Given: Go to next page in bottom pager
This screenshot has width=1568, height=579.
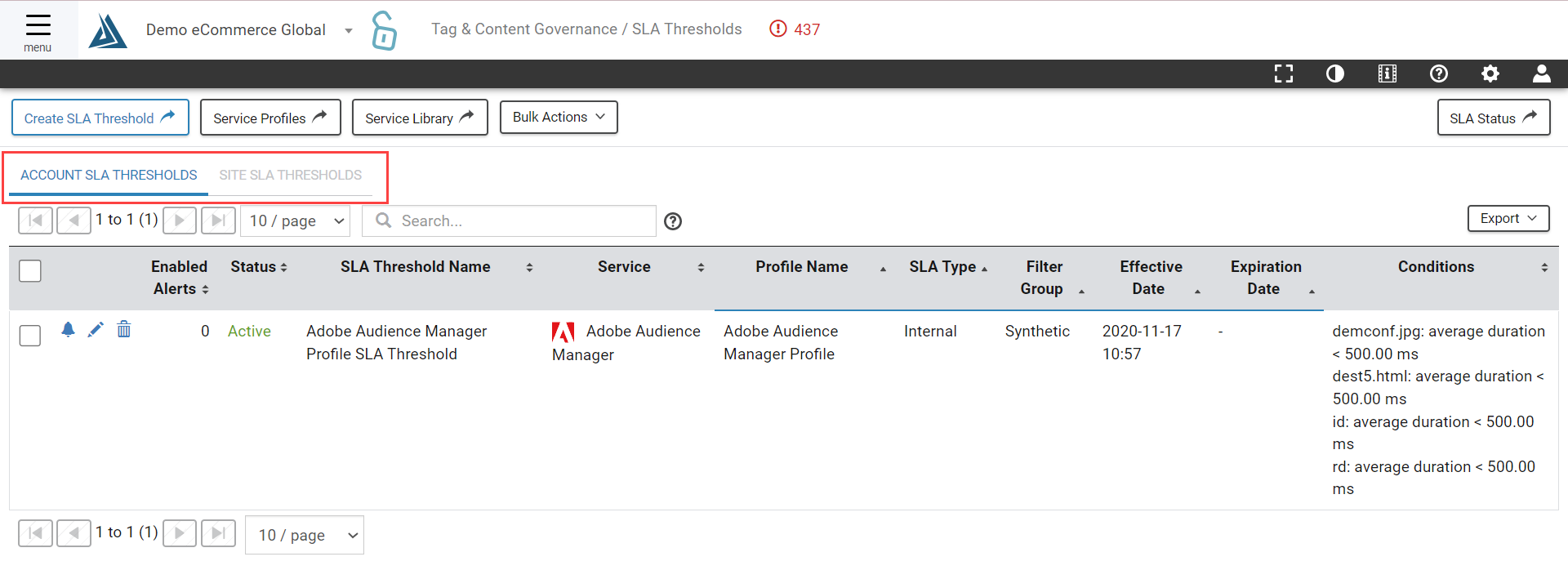Looking at the screenshot, I should tap(180, 533).
